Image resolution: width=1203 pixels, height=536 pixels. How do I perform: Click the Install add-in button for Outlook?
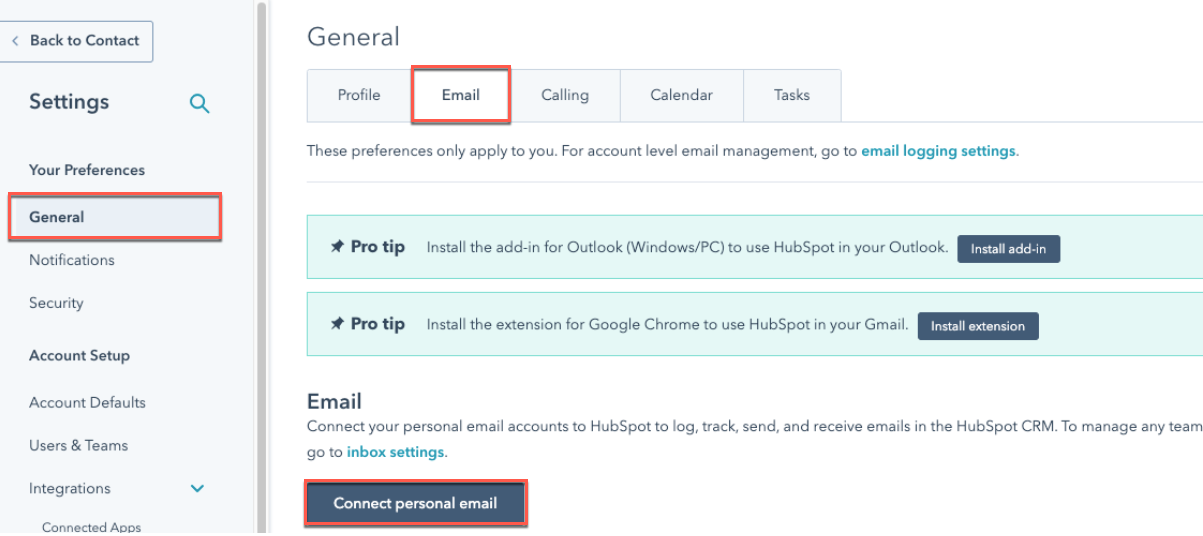[1008, 249]
